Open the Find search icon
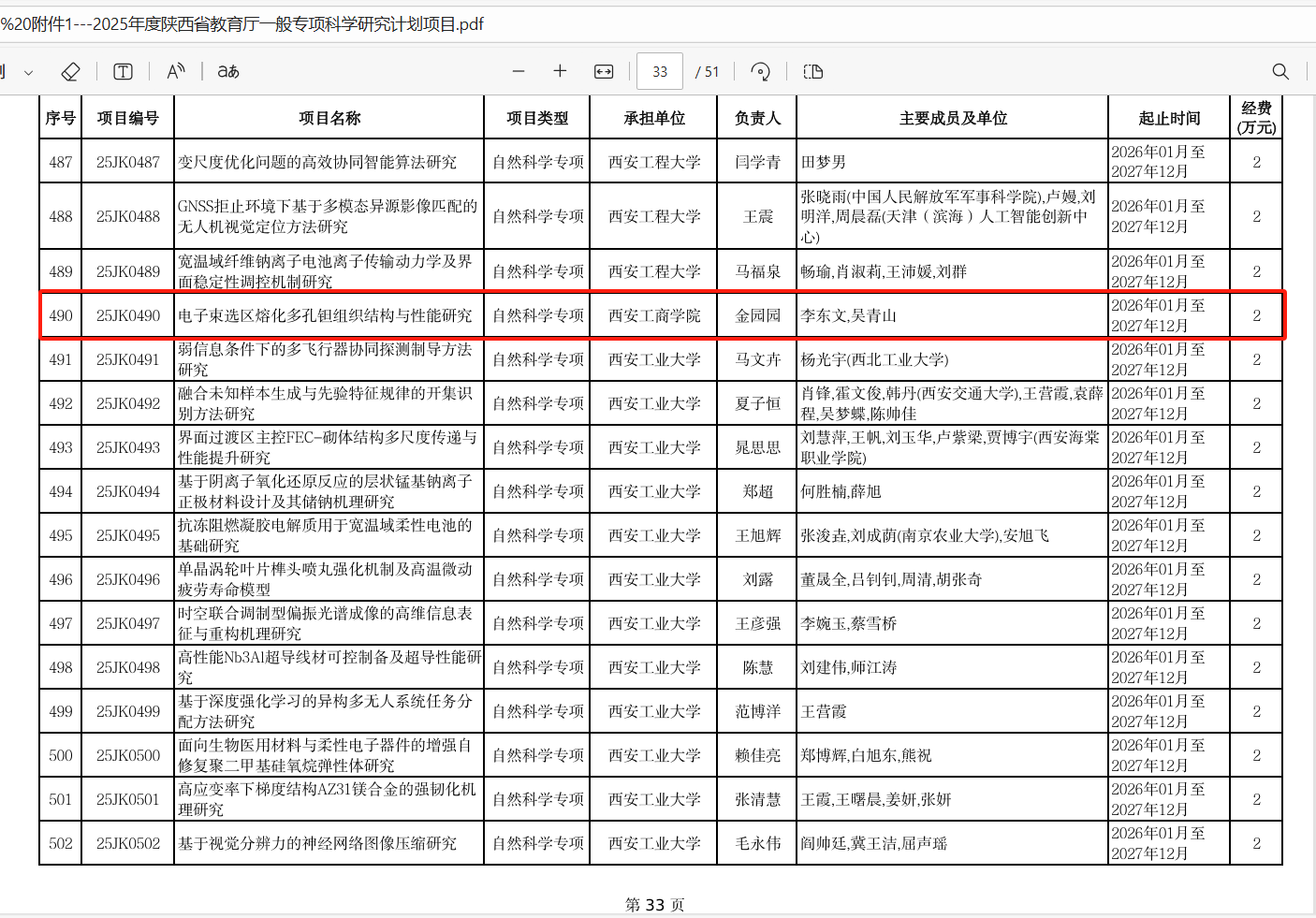The width and height of the screenshot is (1316, 918). pos(1280,72)
